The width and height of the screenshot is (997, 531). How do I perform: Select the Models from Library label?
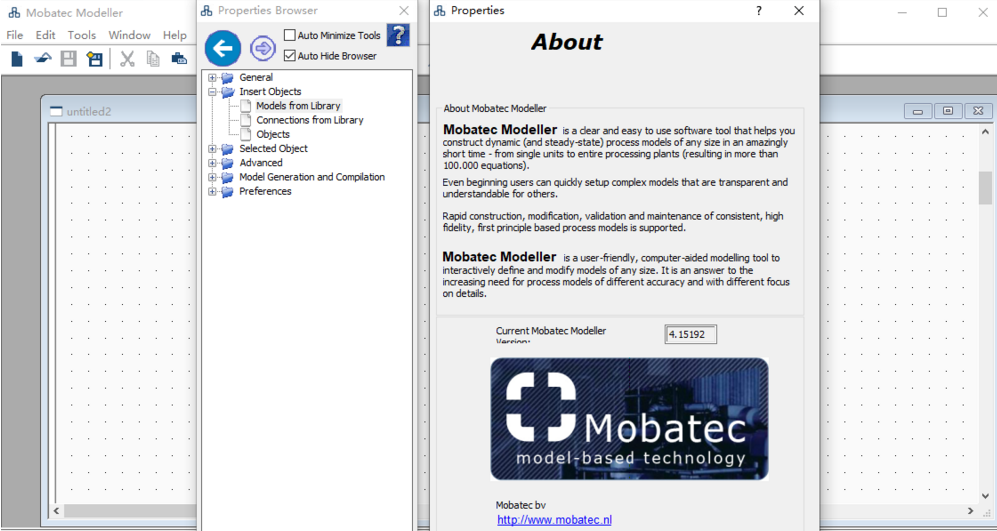click(298, 106)
